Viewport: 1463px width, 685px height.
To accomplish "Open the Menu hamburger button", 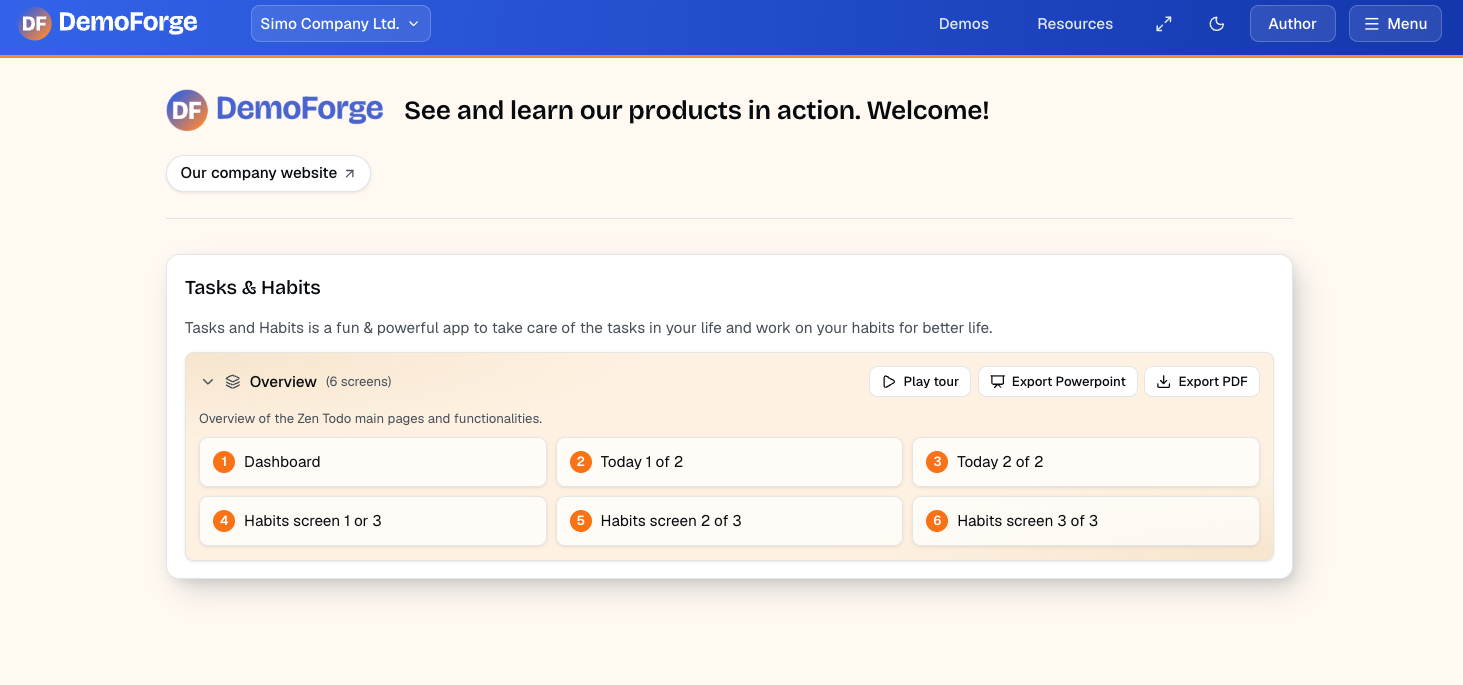I will click(x=1395, y=24).
